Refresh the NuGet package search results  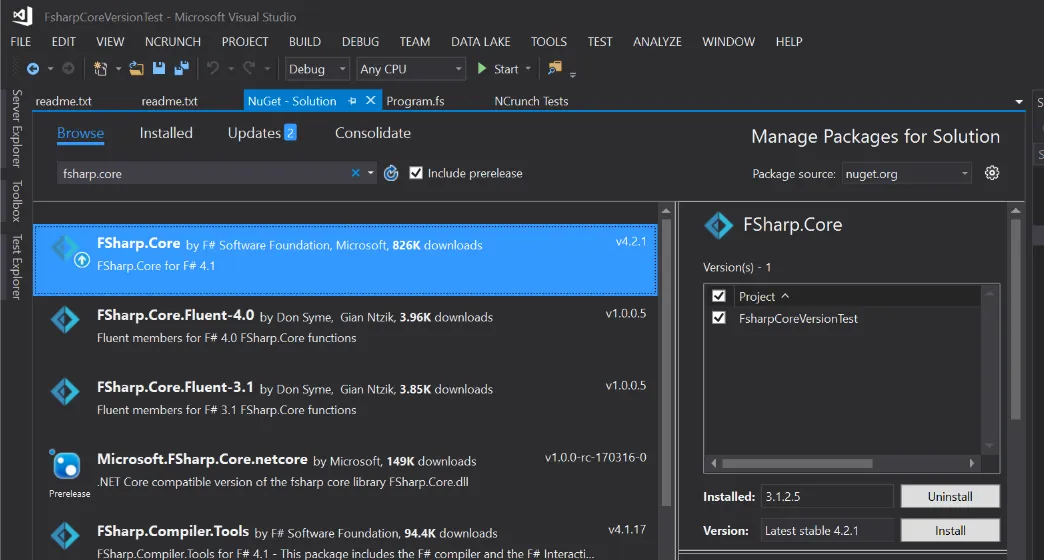391,173
